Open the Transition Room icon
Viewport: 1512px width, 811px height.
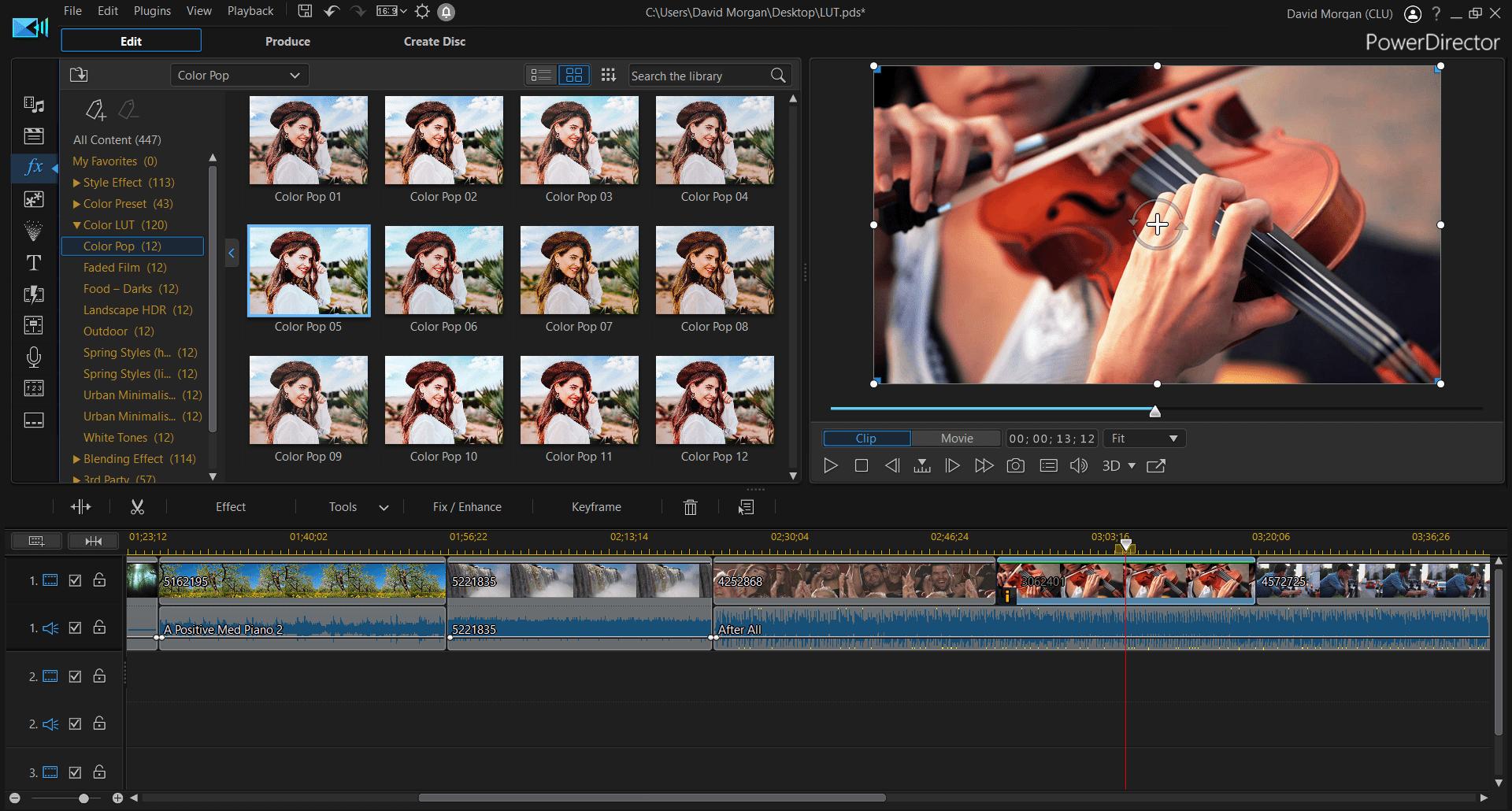[34, 294]
